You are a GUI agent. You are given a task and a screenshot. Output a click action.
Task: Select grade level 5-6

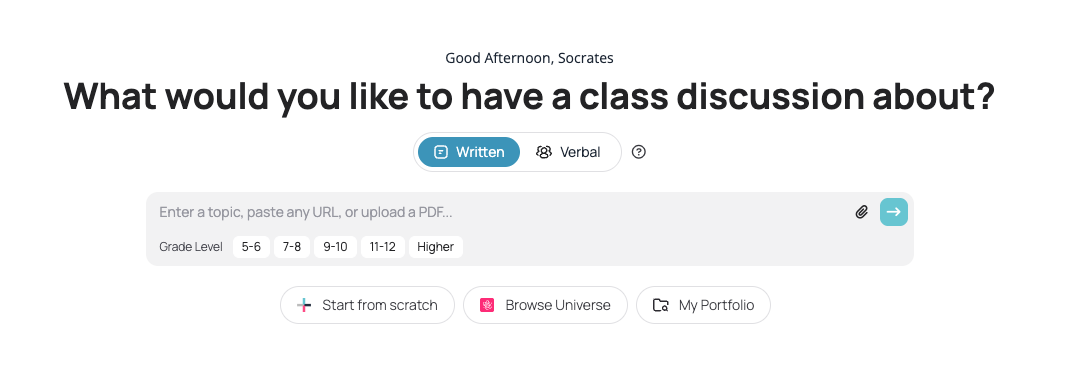[251, 247]
